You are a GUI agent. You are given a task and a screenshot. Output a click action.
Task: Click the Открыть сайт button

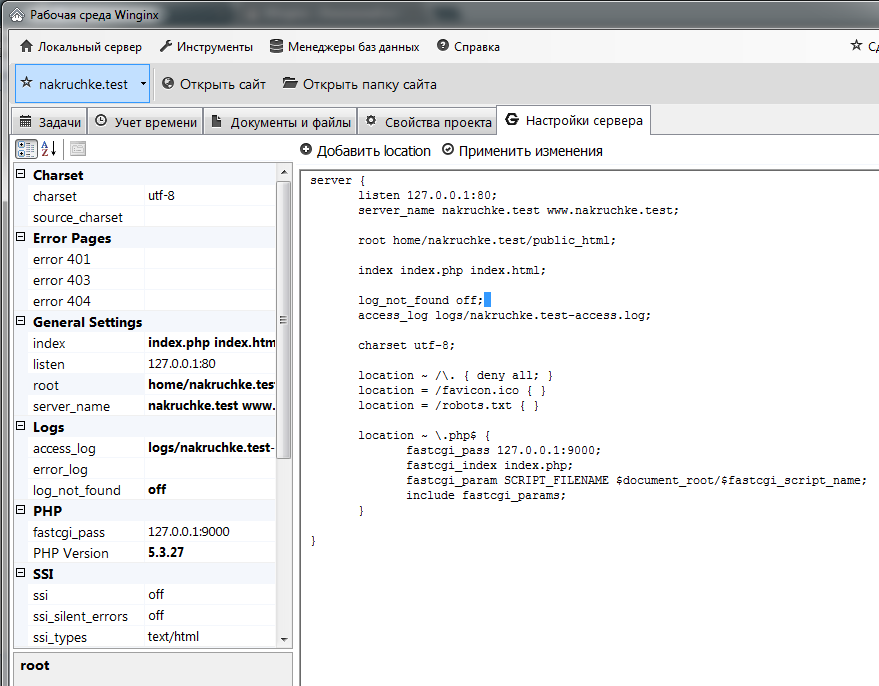click(214, 84)
